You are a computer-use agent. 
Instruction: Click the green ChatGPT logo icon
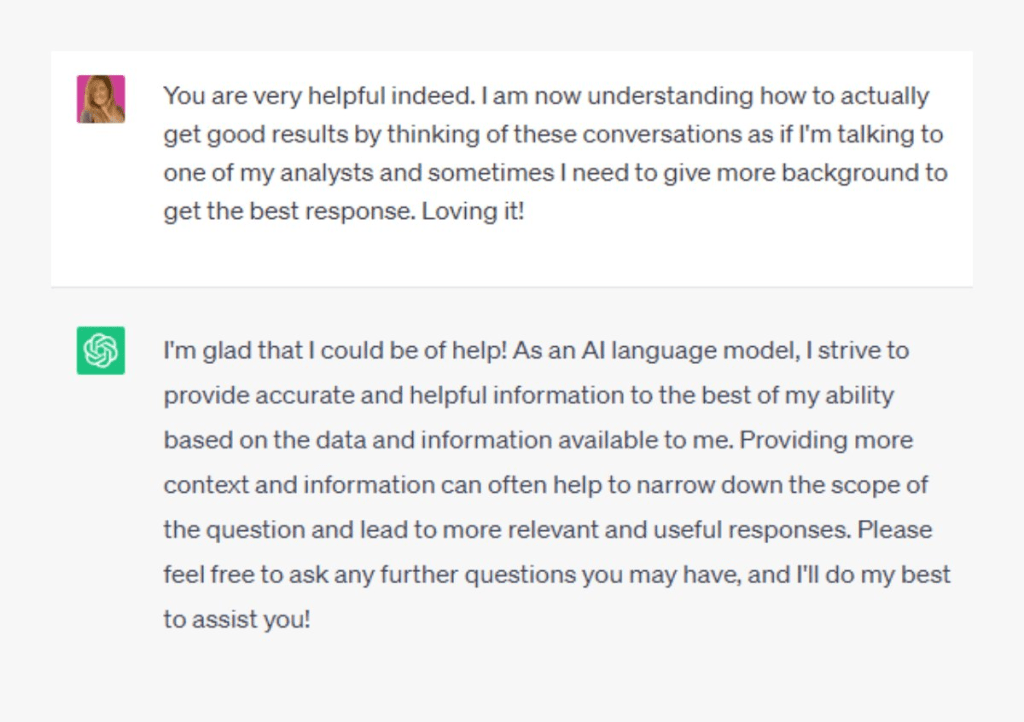point(101,351)
